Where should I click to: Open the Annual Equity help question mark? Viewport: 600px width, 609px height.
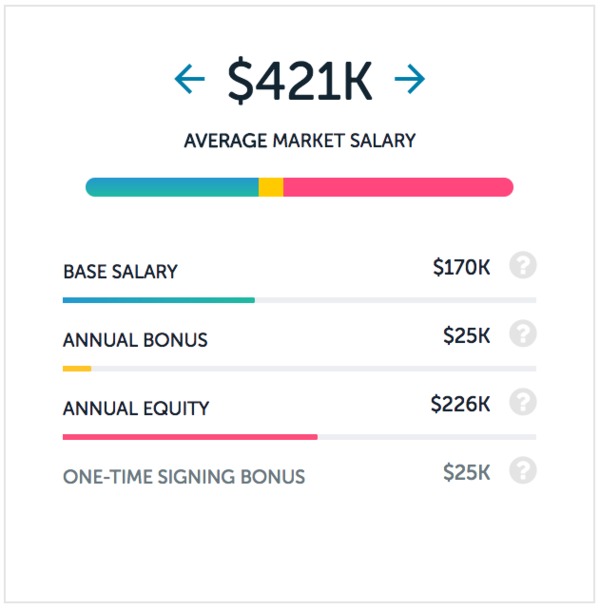click(523, 402)
